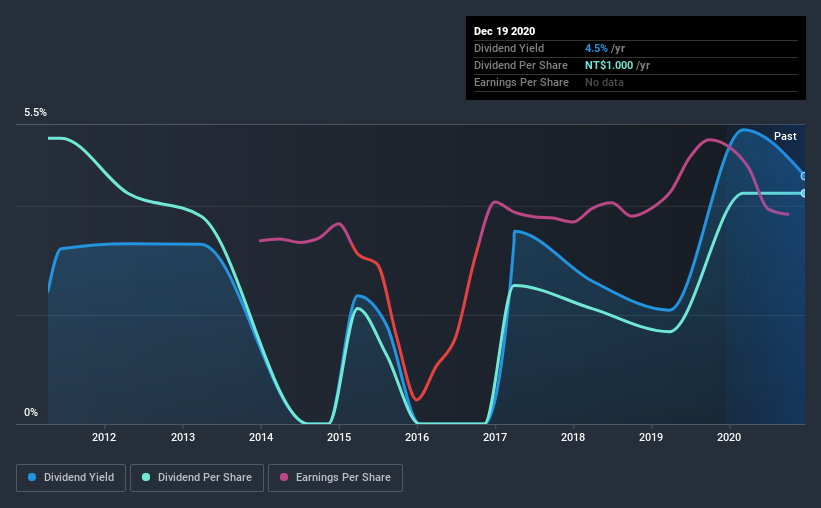Click the 2014 x-axis label
821x508 pixels.
click(x=261, y=437)
